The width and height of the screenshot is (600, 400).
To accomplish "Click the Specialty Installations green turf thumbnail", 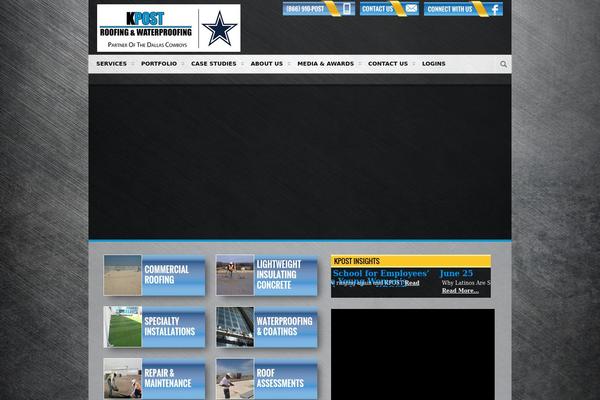I will pyautogui.click(x=122, y=327).
